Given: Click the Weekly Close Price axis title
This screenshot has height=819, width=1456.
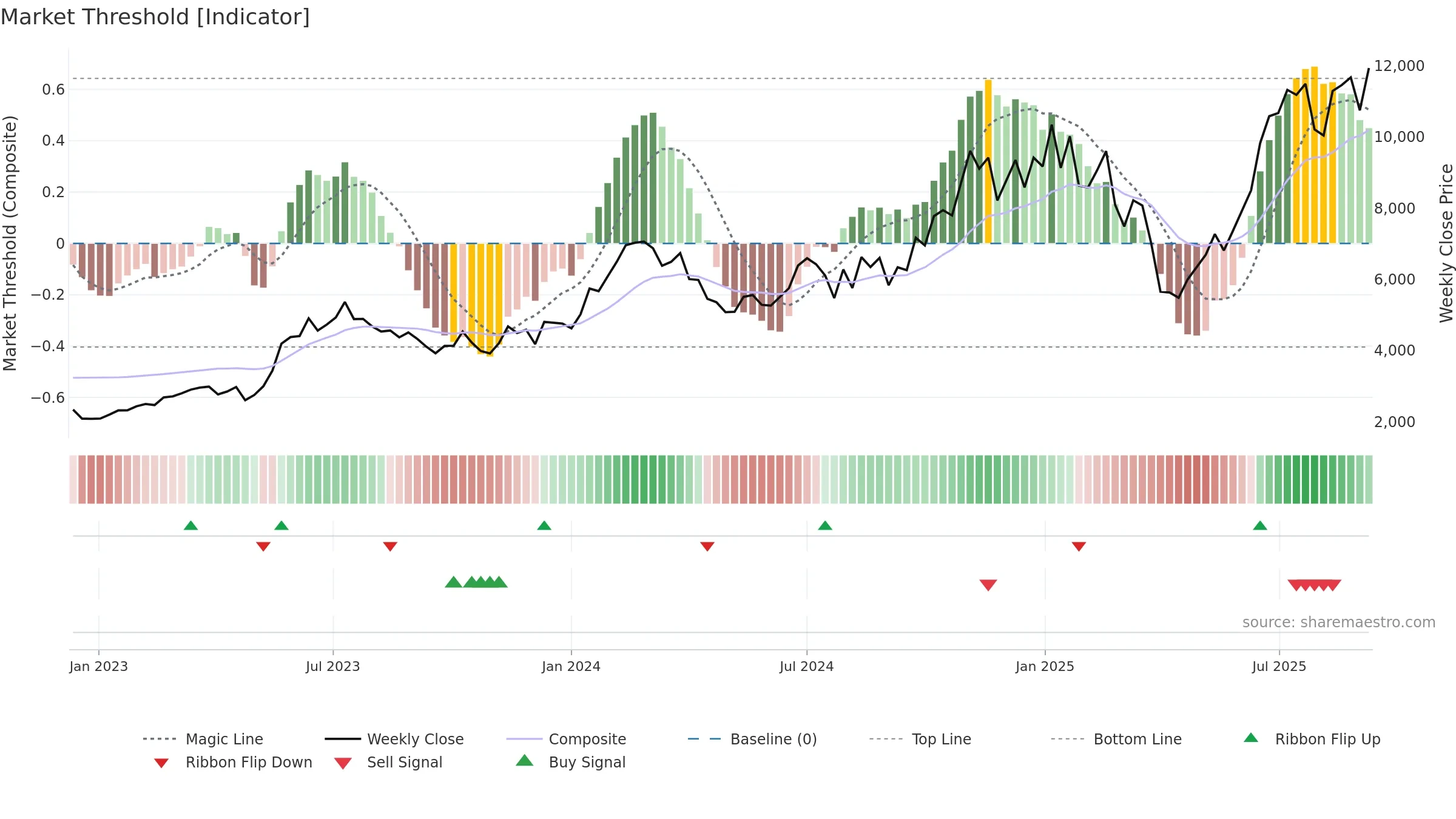Looking at the screenshot, I should tap(1446, 243).
